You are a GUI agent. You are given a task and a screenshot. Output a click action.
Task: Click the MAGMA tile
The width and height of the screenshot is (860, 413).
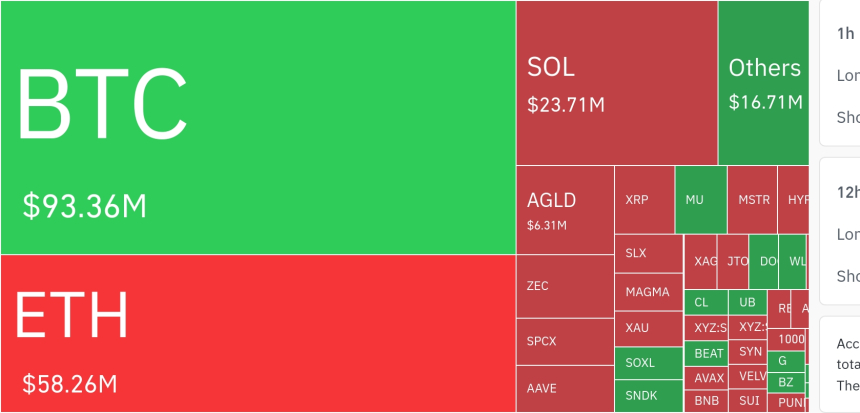tap(649, 292)
